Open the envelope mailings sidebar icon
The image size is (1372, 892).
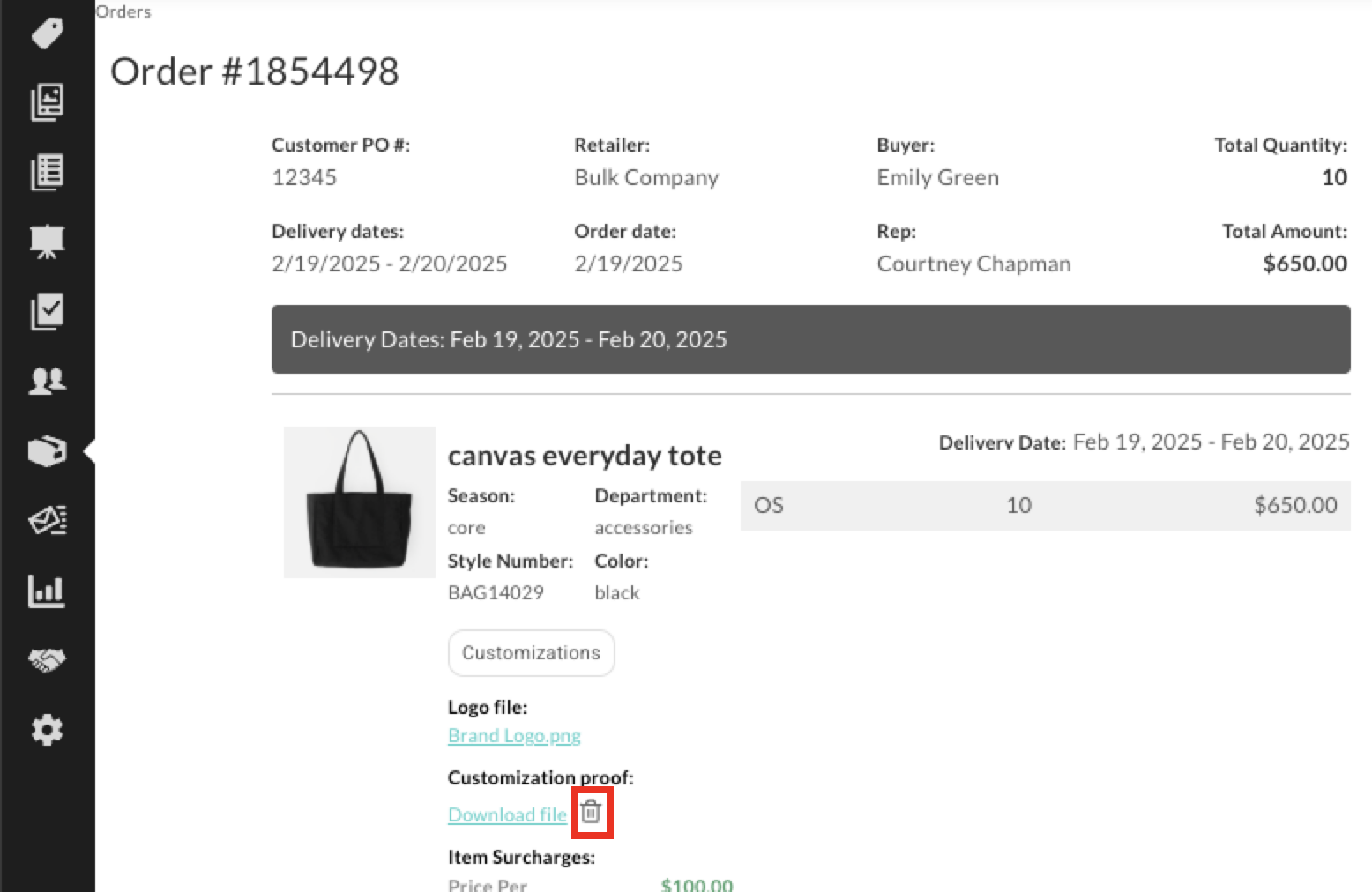tap(47, 520)
